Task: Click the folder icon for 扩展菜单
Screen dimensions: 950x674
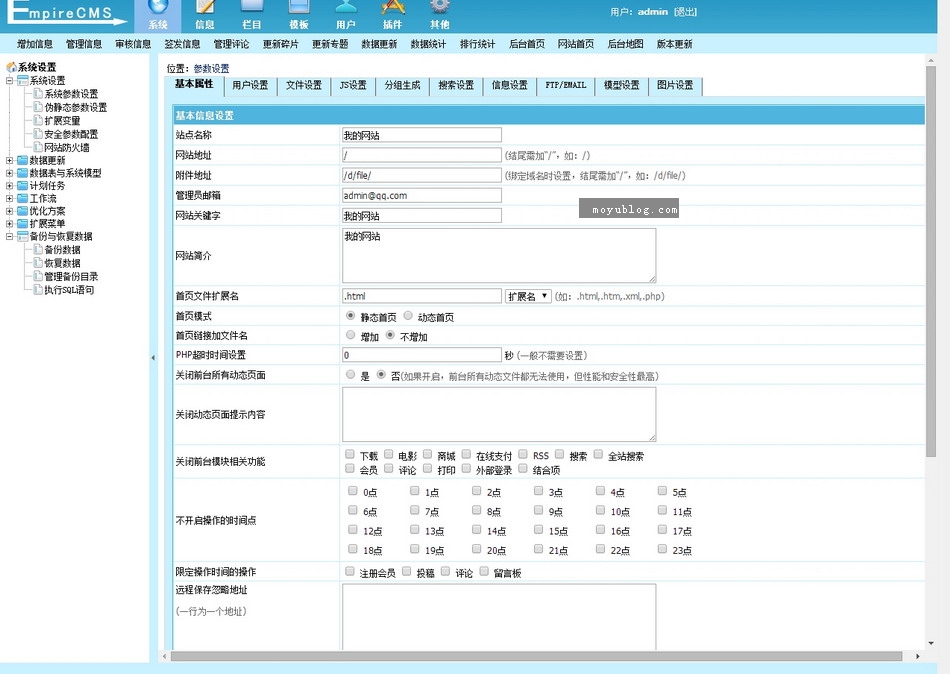Action: point(23,223)
